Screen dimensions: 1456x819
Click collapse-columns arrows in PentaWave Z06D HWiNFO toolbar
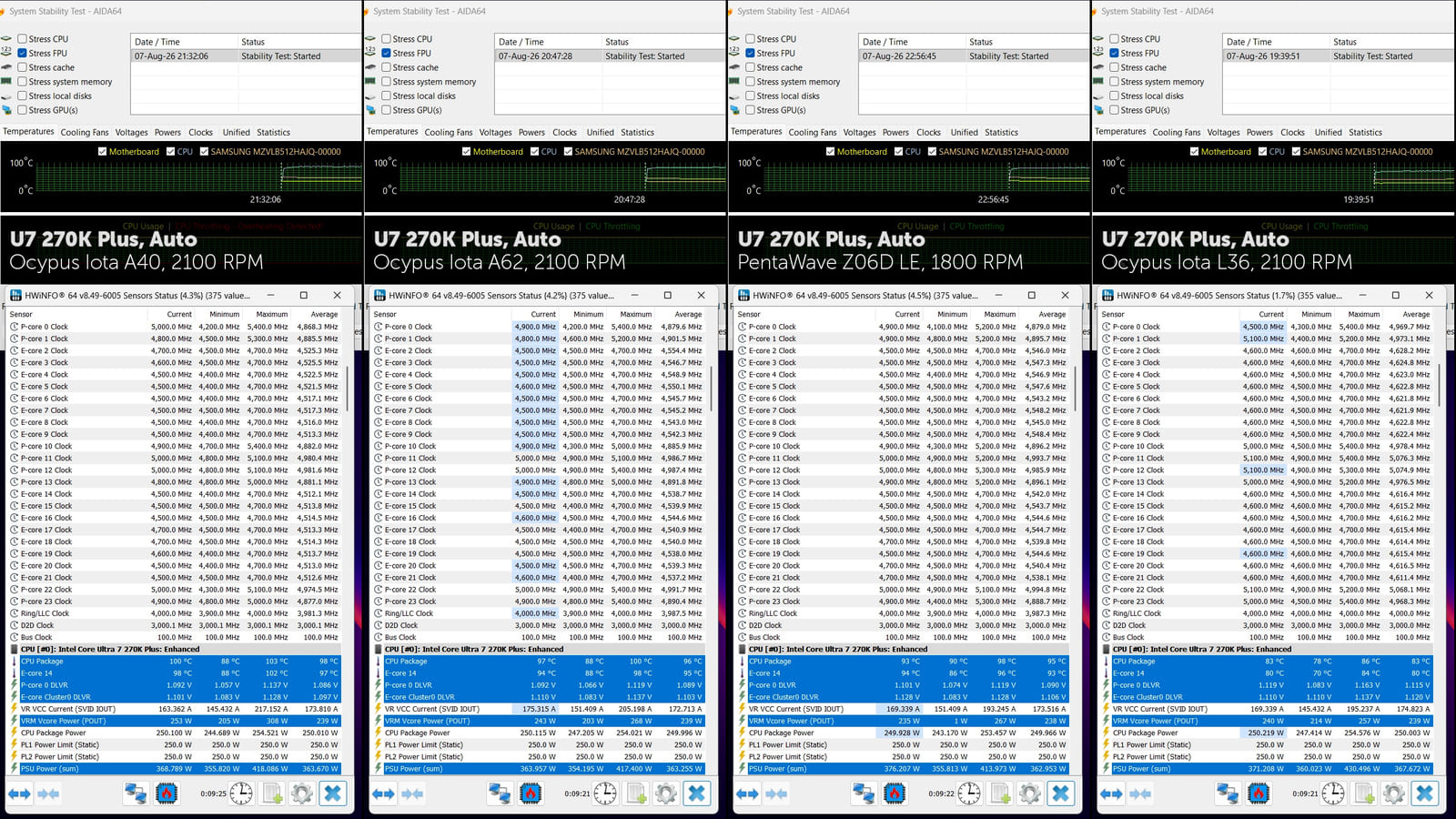pyautogui.click(x=777, y=794)
